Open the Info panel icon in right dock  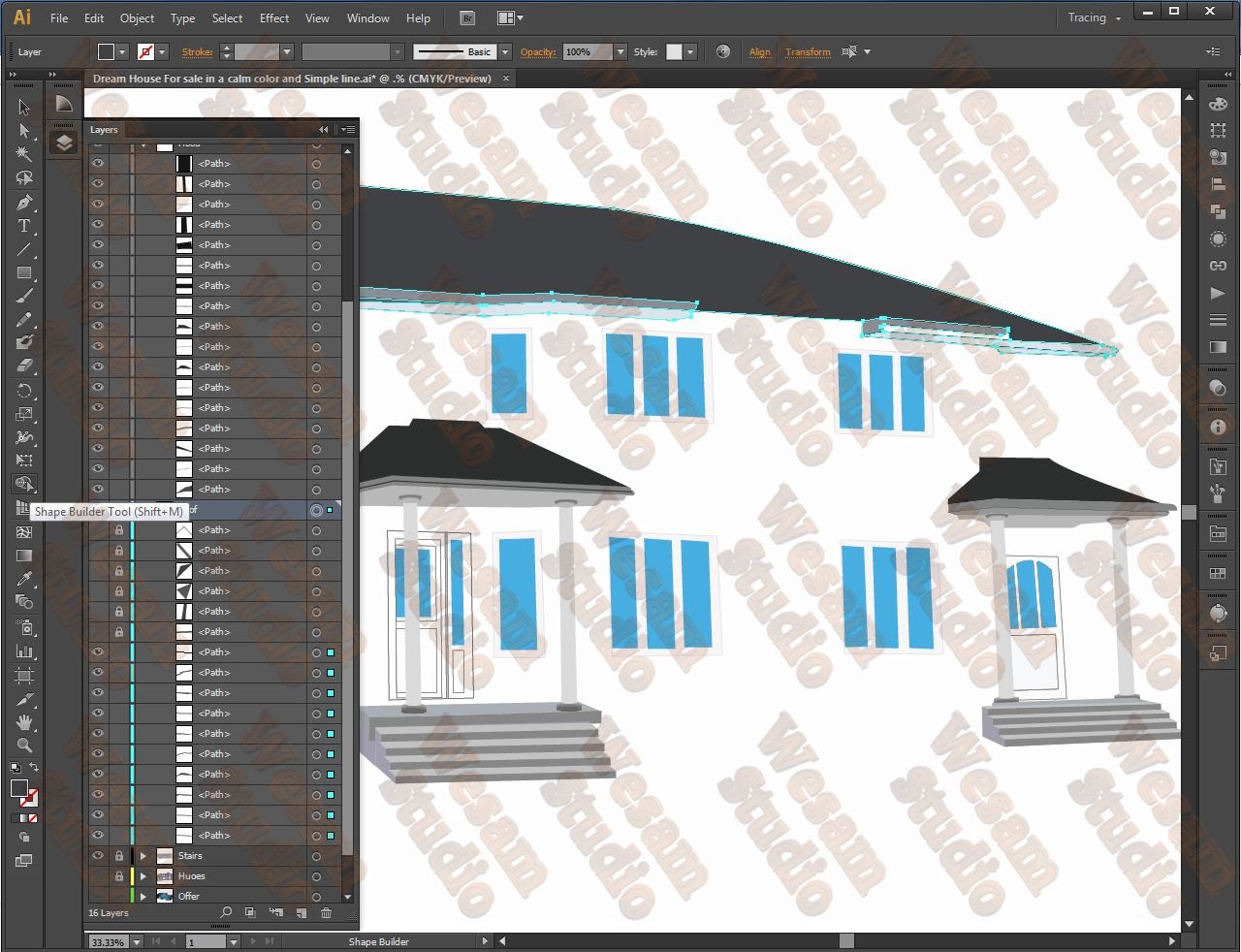click(x=1219, y=428)
